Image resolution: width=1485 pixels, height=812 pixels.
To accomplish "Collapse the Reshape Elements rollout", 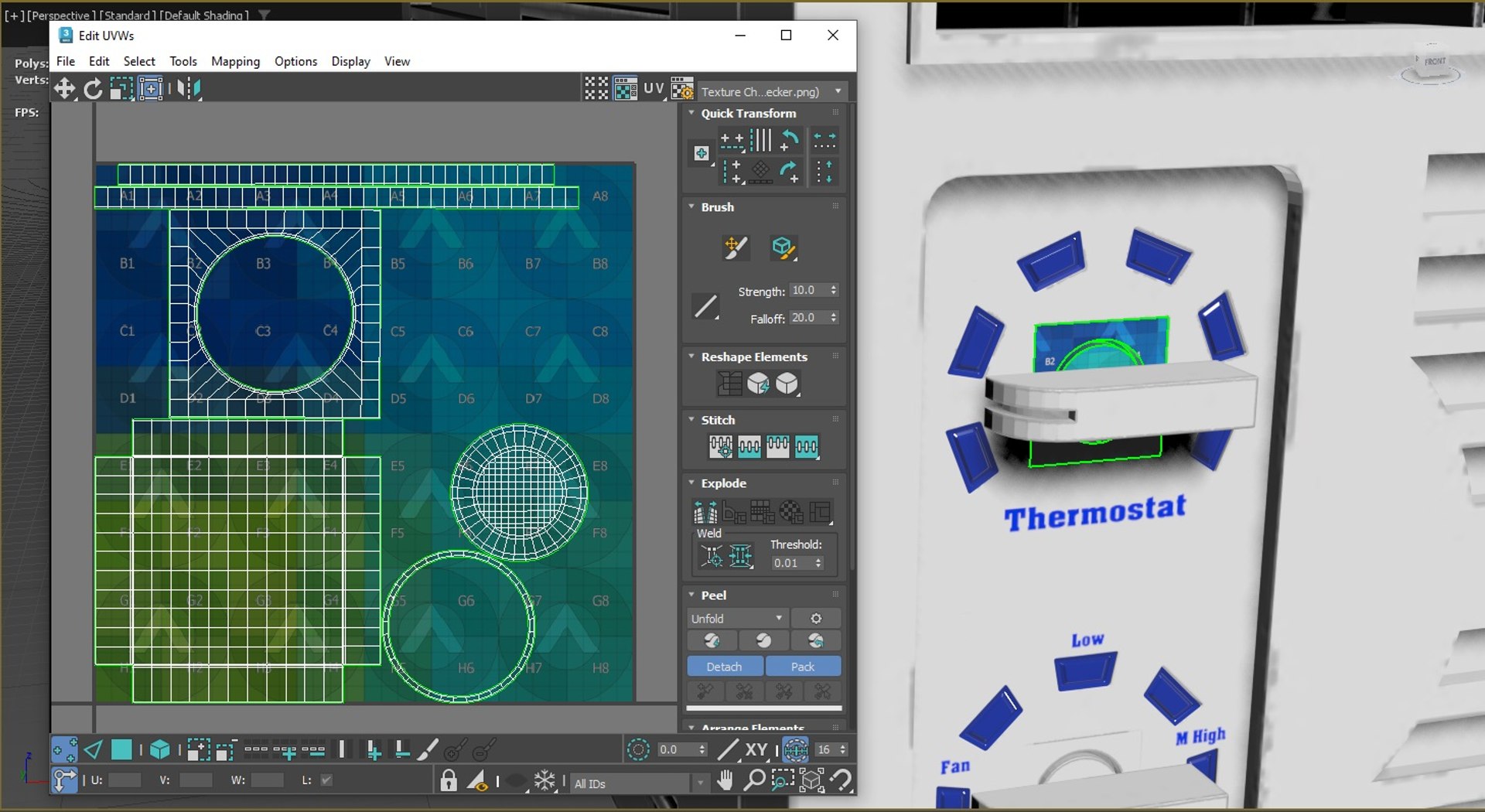I will (691, 357).
